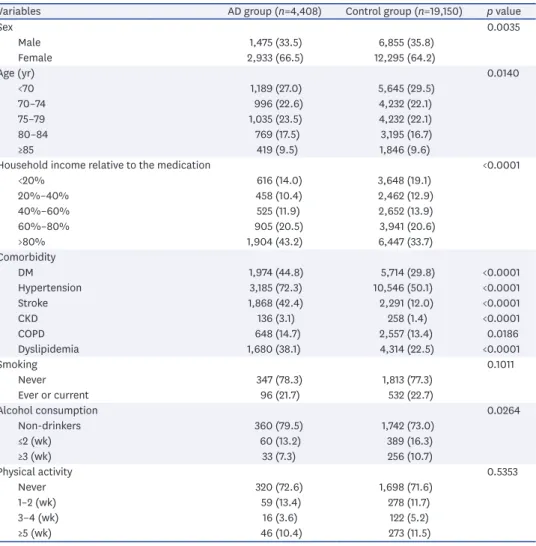536x546 pixels.
Task: Click the '>80%' income row label
Action: click(x=32, y=242)
